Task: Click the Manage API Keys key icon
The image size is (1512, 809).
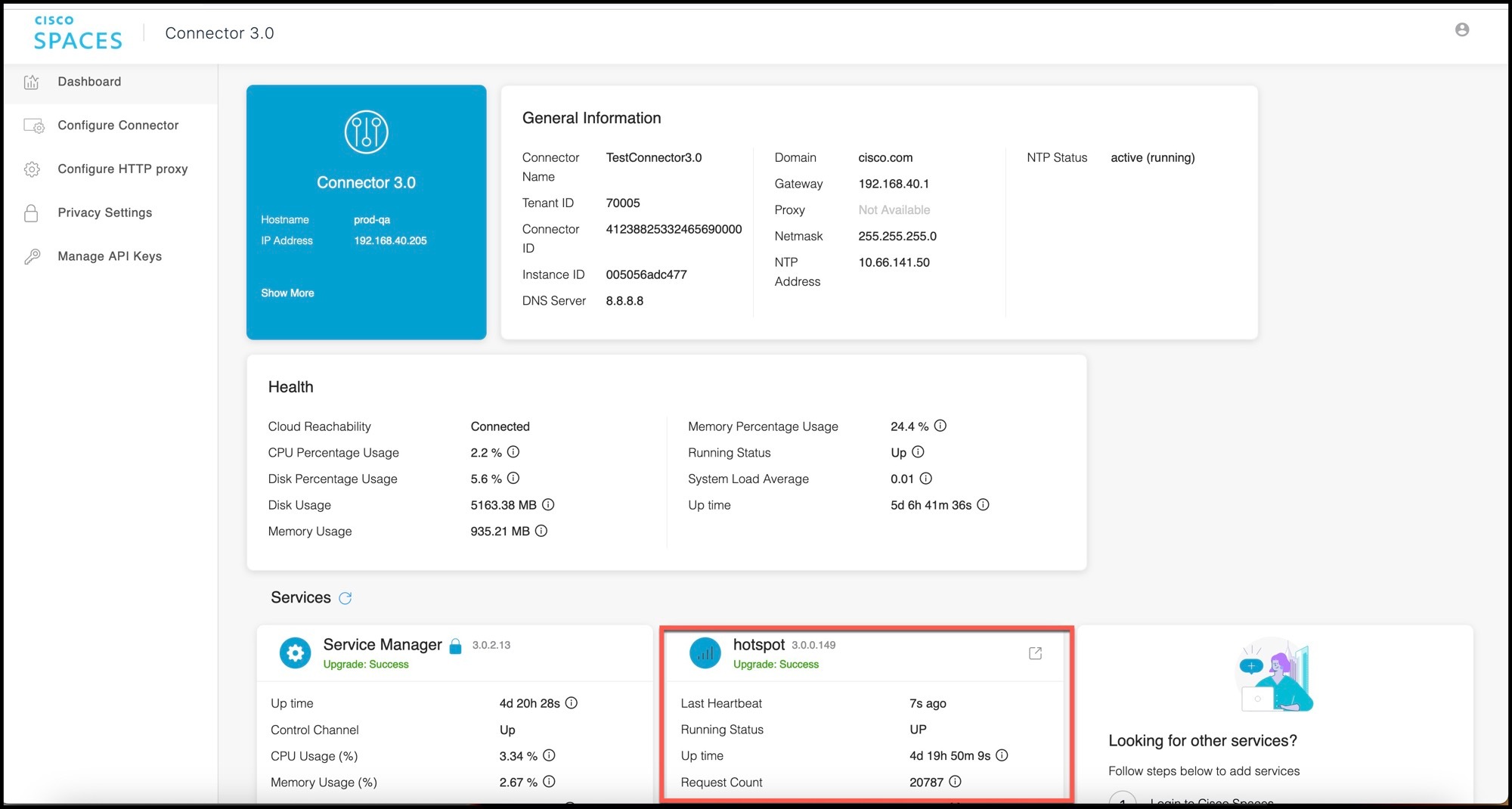Action: pyautogui.click(x=31, y=256)
